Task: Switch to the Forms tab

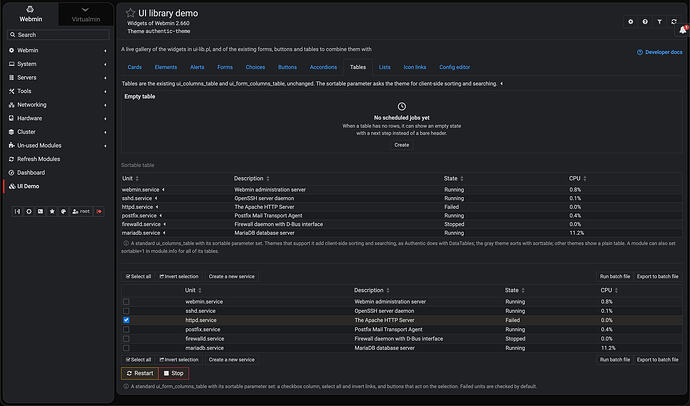Action: (x=225, y=67)
